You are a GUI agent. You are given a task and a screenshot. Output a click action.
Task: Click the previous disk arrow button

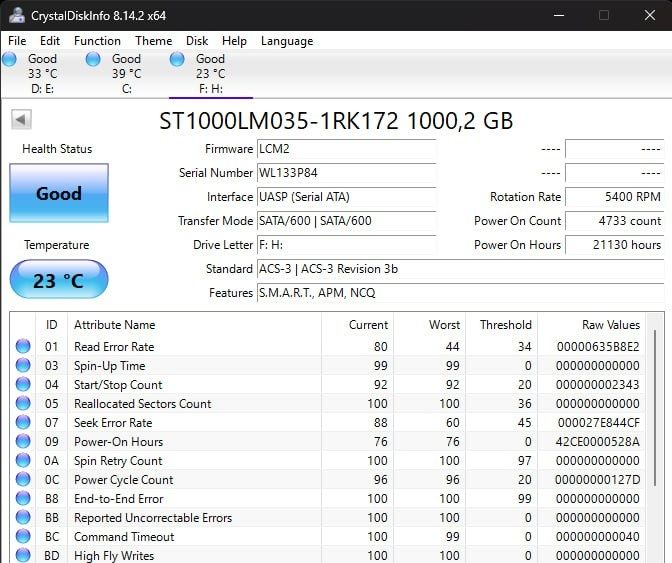pos(21,120)
